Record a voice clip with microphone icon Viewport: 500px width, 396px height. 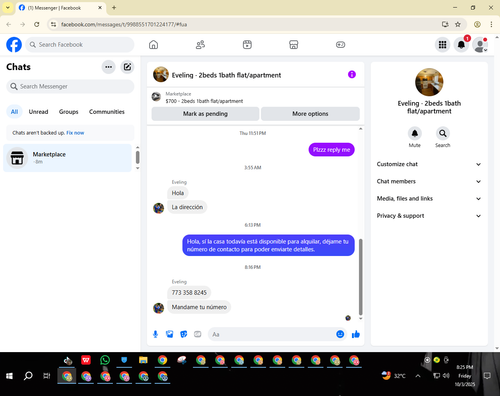coord(155,334)
